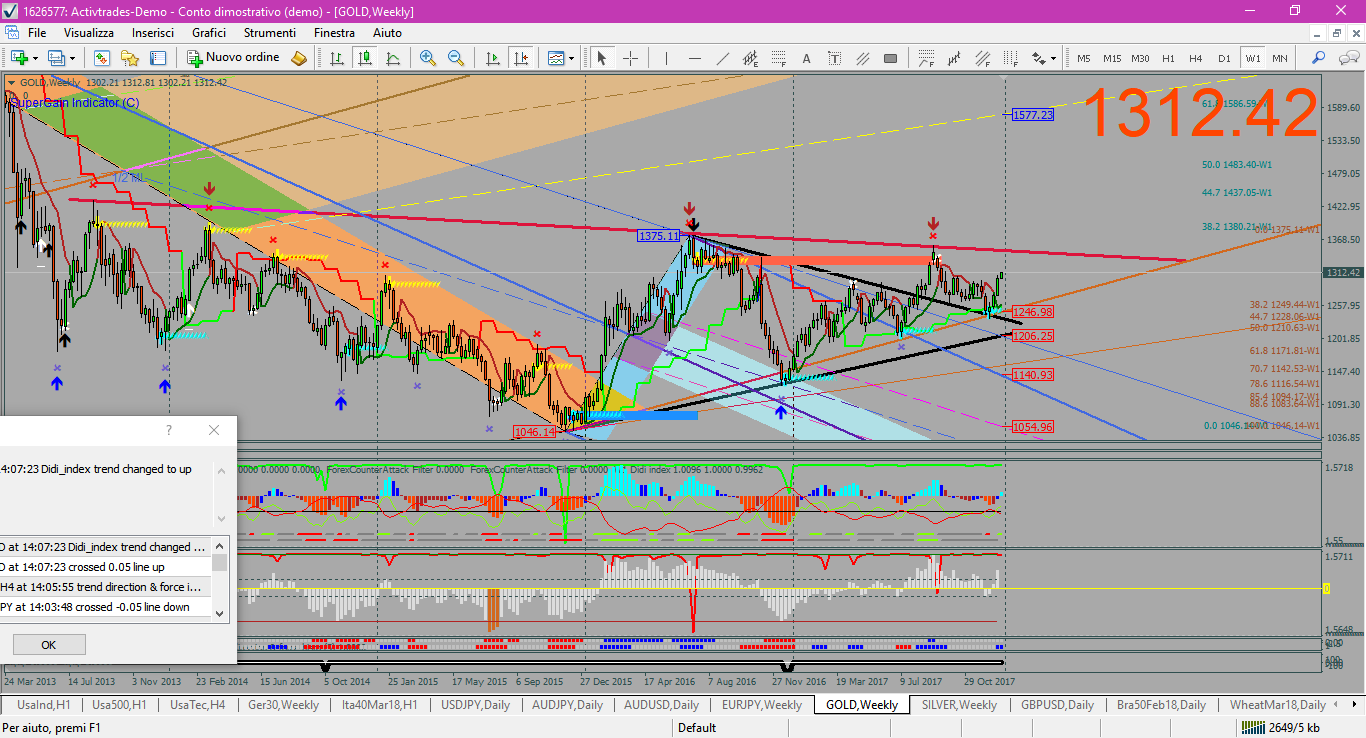Image resolution: width=1366 pixels, height=738 pixels.
Task: Select the trendline drawing tool
Action: click(722, 58)
